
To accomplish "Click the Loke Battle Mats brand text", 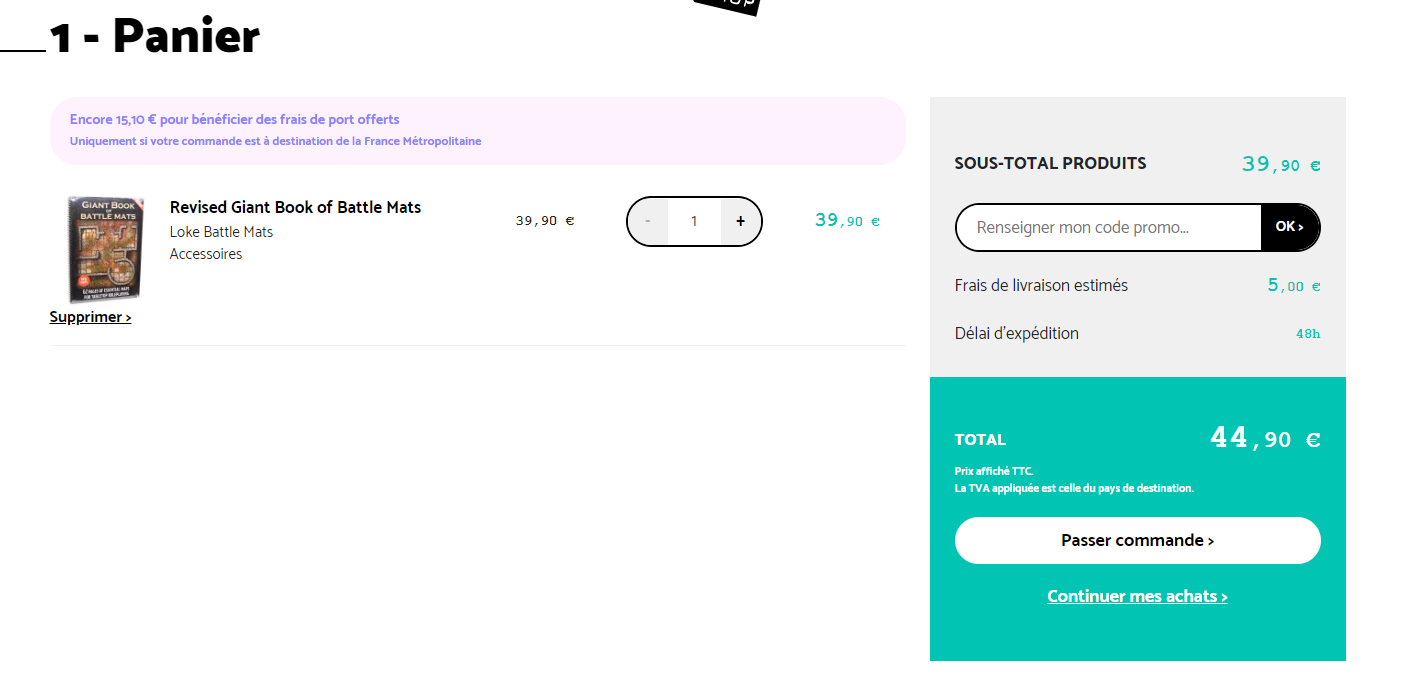I will point(221,232).
